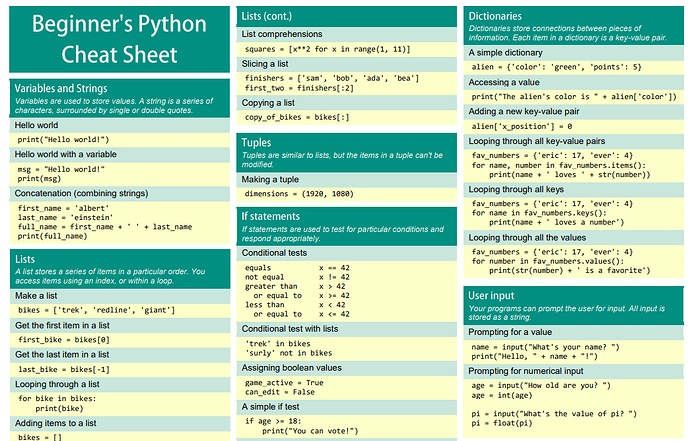This screenshot has height=441, width=690.
Task: Select the Dictionaries section header
Action: click(x=495, y=16)
